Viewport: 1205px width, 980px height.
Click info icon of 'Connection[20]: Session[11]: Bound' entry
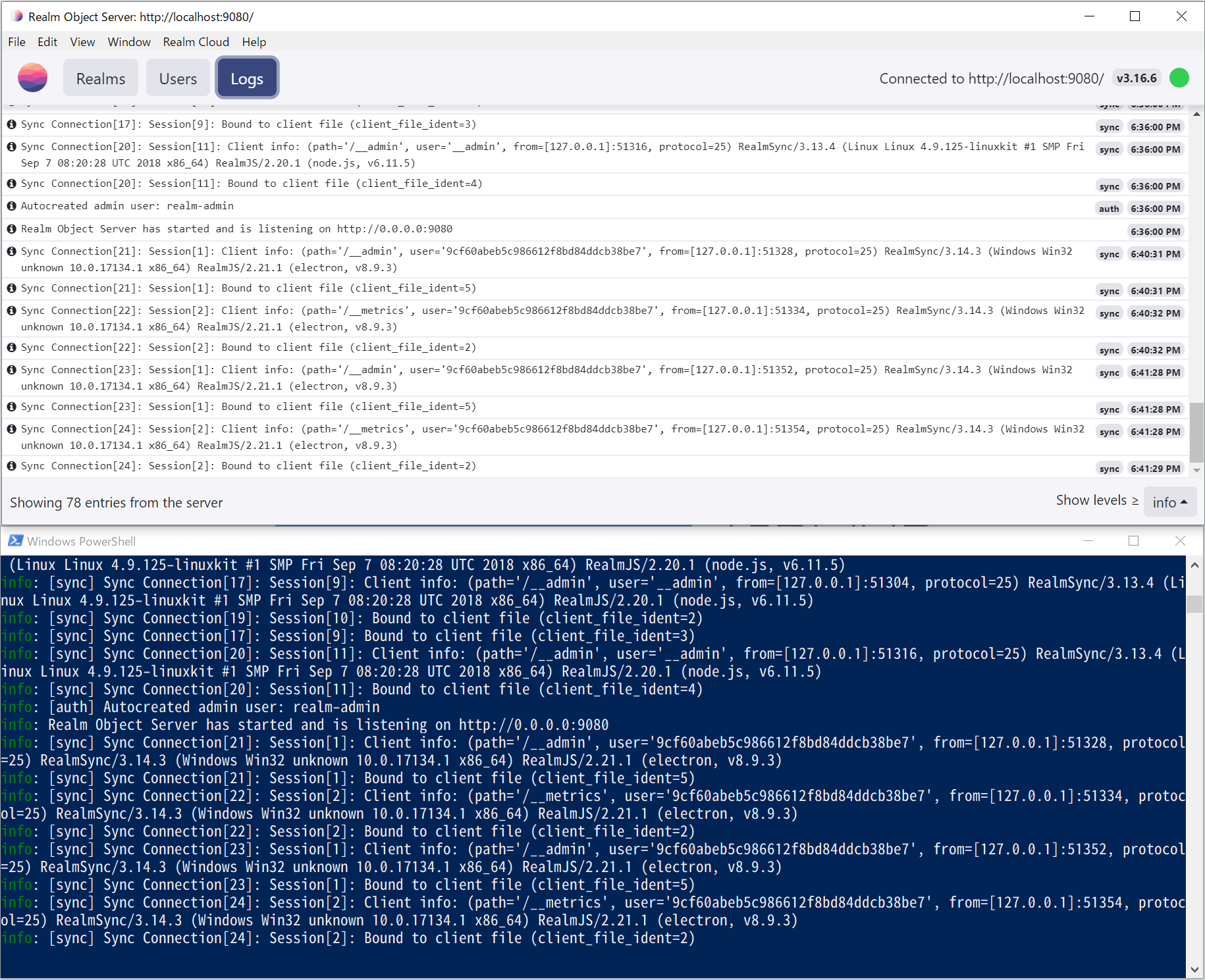(x=11, y=184)
